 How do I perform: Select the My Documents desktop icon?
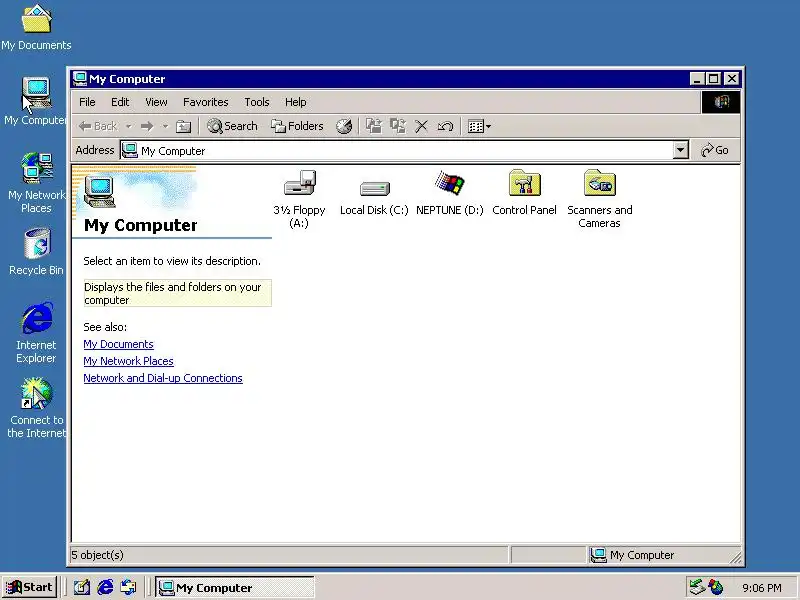(x=36, y=28)
